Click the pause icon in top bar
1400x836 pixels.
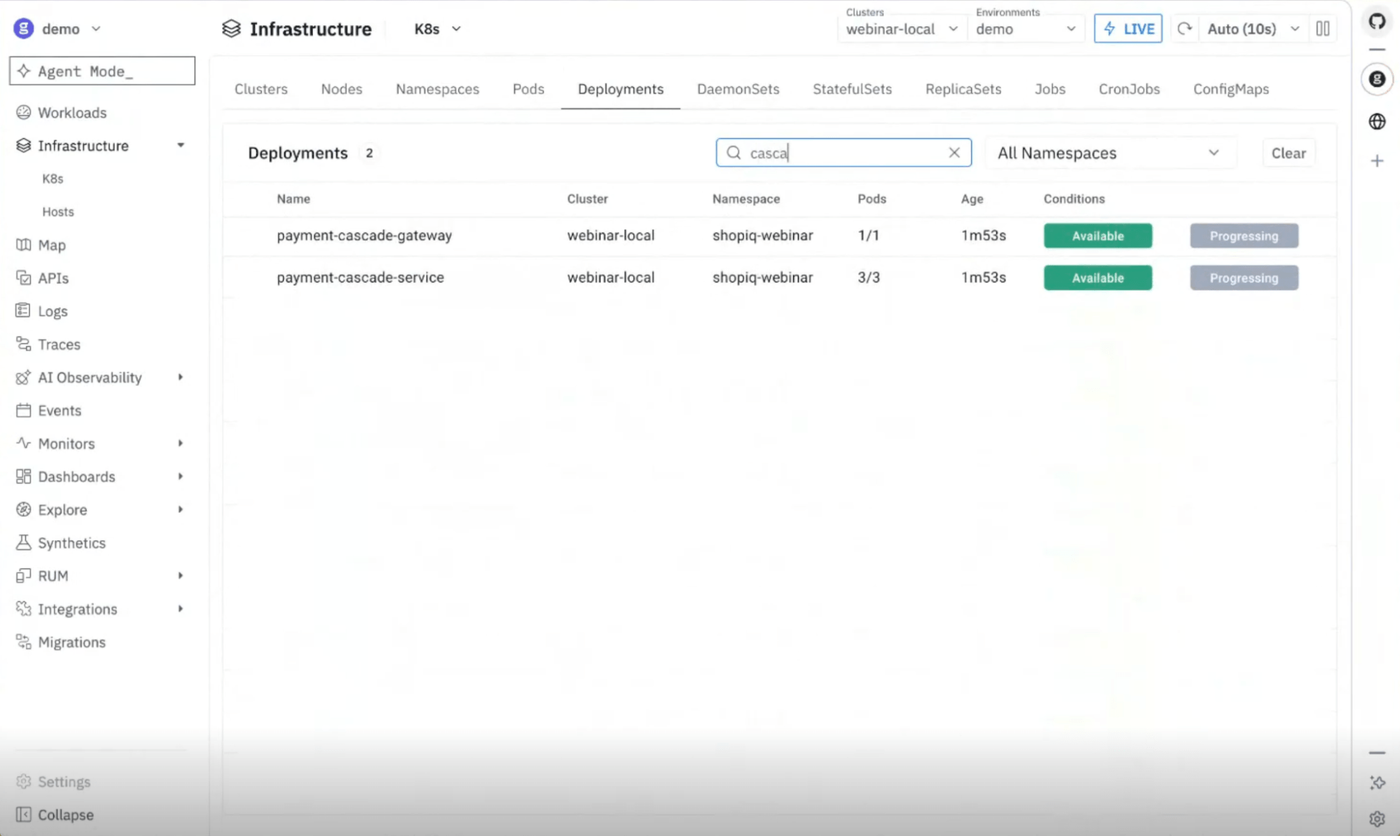point(1323,29)
